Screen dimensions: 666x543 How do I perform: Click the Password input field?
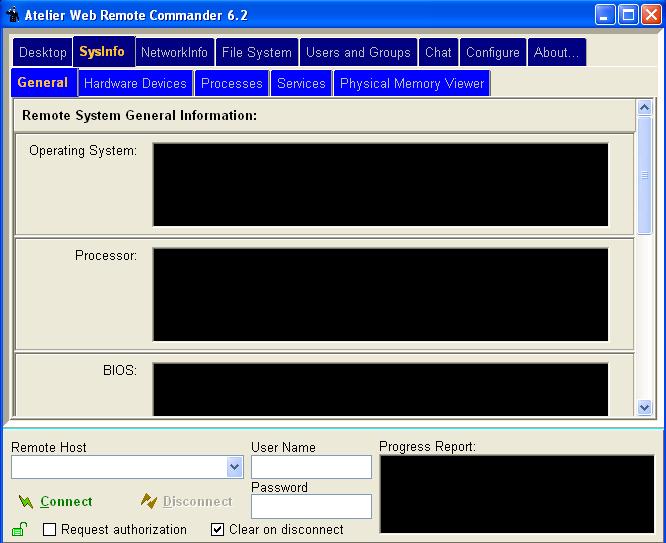tap(311, 506)
